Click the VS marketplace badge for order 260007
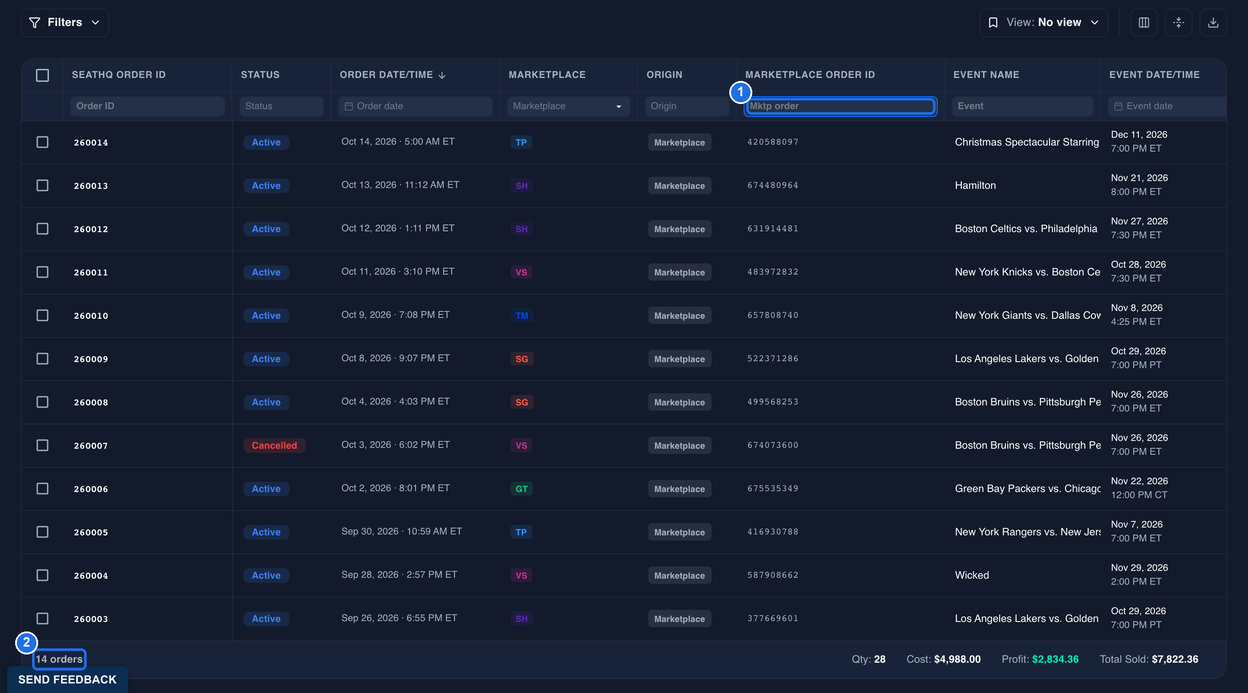 point(521,446)
